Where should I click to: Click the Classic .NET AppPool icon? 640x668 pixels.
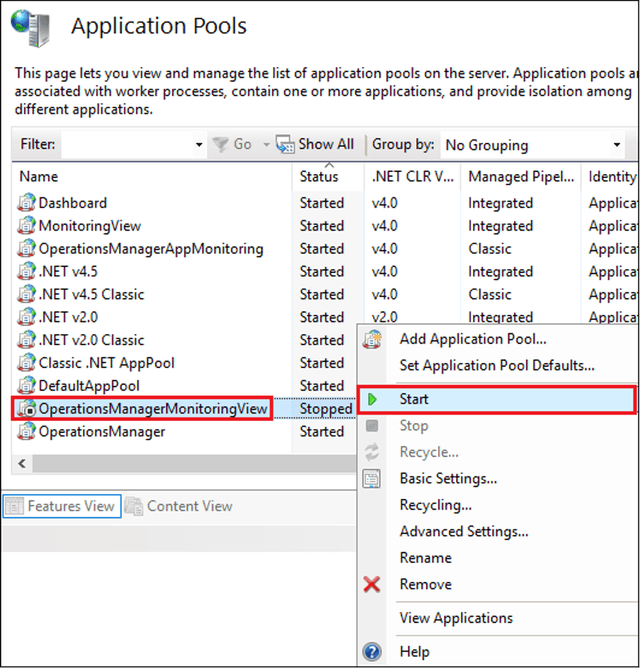[26, 363]
